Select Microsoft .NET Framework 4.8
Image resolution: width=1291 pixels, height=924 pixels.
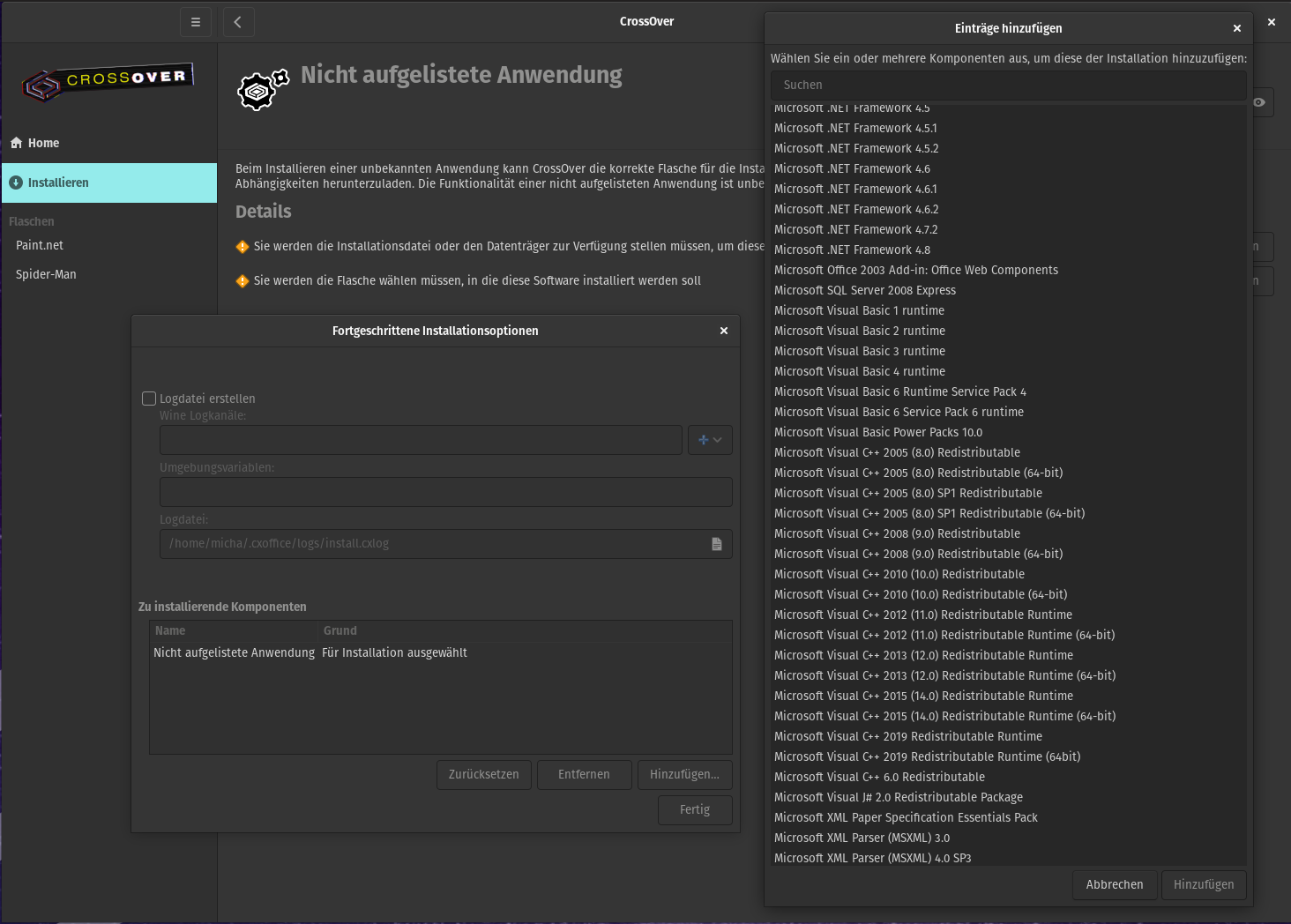point(1009,250)
